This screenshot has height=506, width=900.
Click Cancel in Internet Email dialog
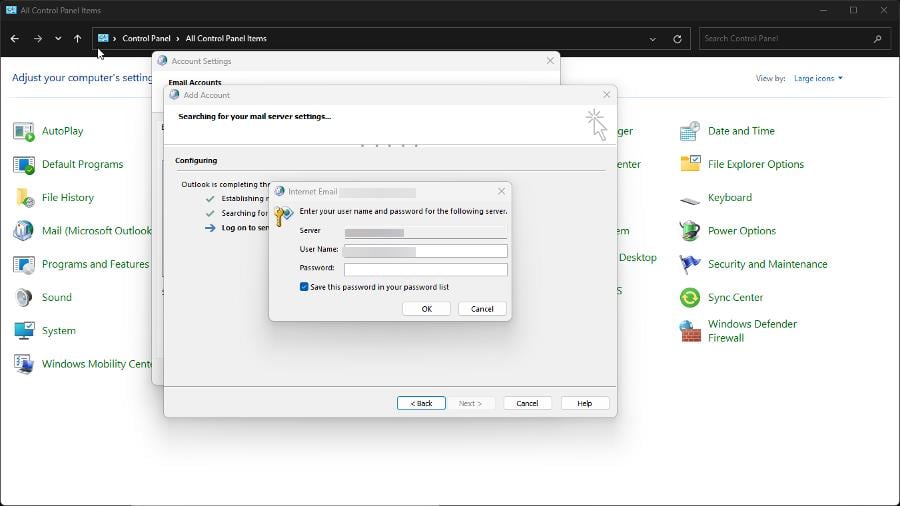point(482,309)
